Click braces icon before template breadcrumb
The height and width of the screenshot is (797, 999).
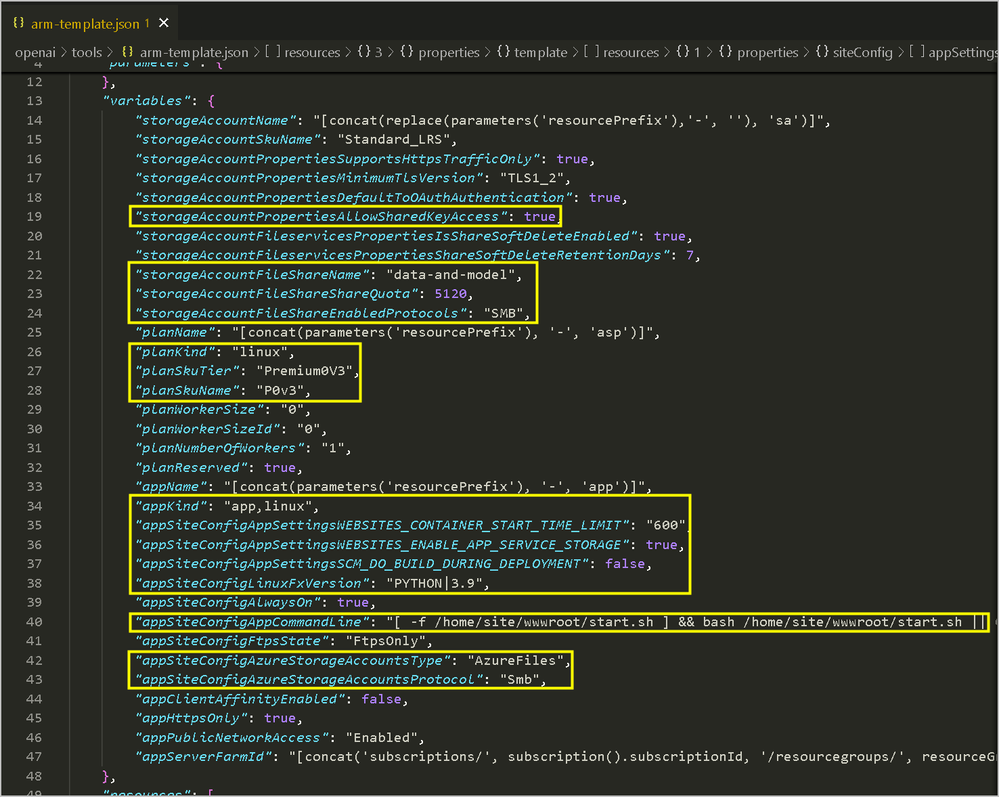(503, 52)
